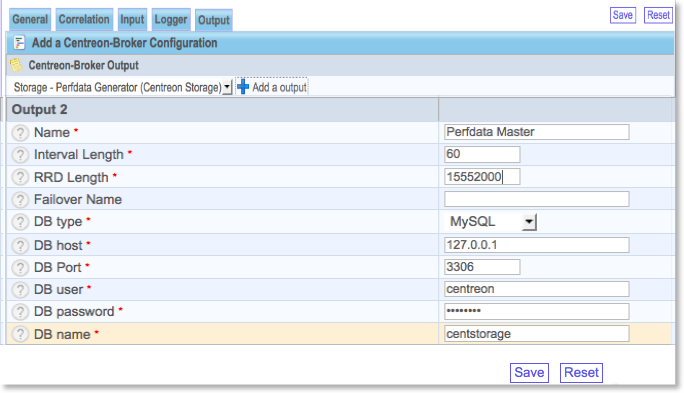The width and height of the screenshot is (684, 393).
Task: Click the top Save button
Action: (x=622, y=15)
